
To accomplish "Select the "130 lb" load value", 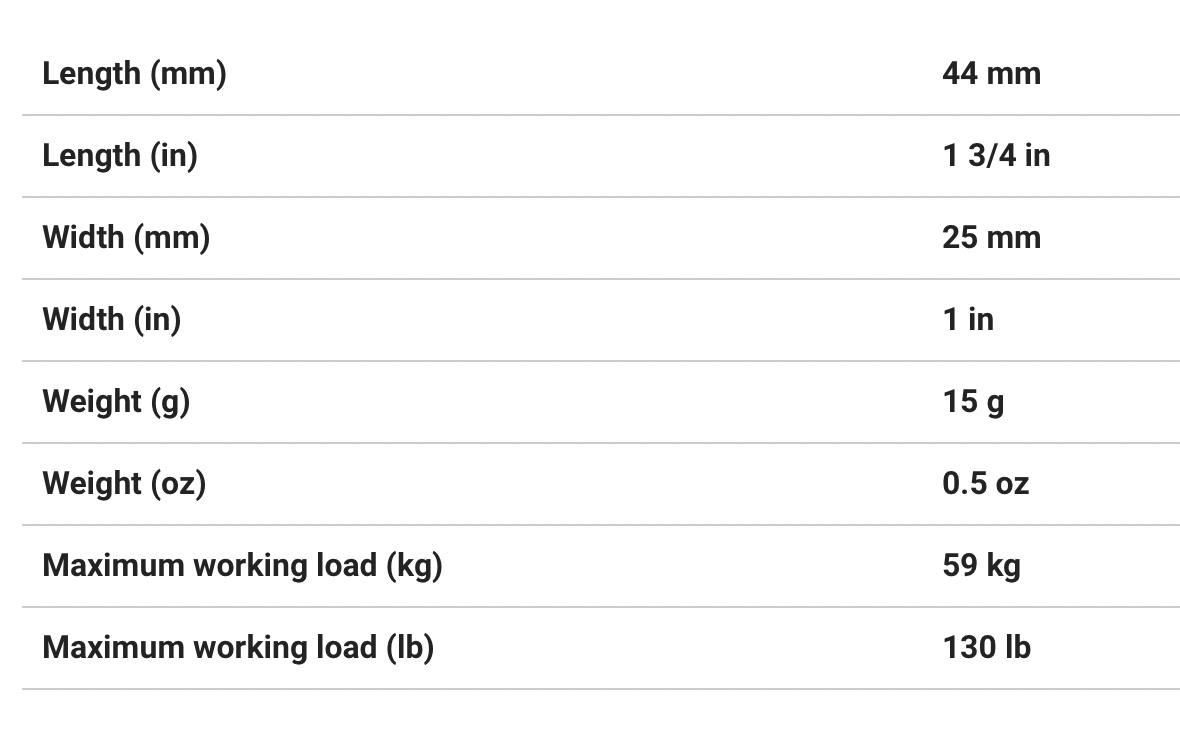I will pyautogui.click(x=986, y=647).
